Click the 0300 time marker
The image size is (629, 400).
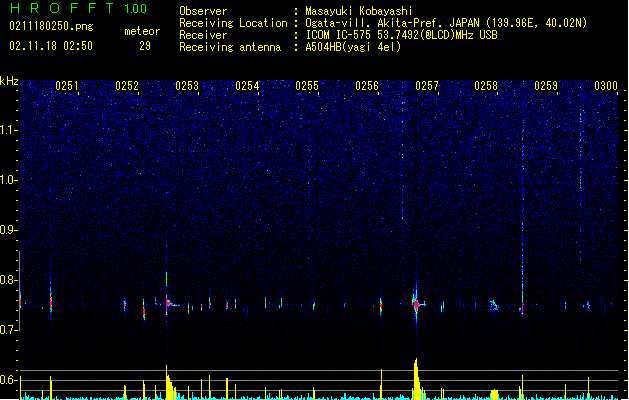click(x=606, y=85)
